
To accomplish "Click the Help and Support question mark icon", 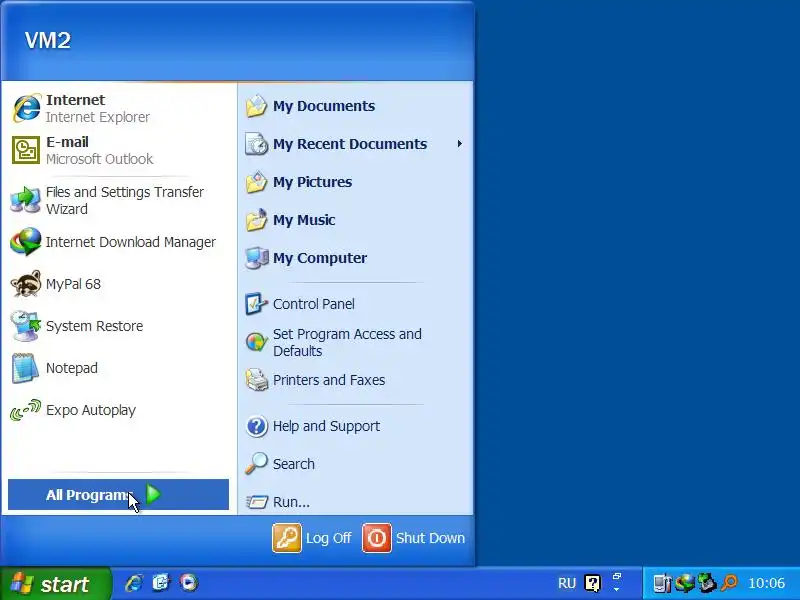I will tap(256, 426).
